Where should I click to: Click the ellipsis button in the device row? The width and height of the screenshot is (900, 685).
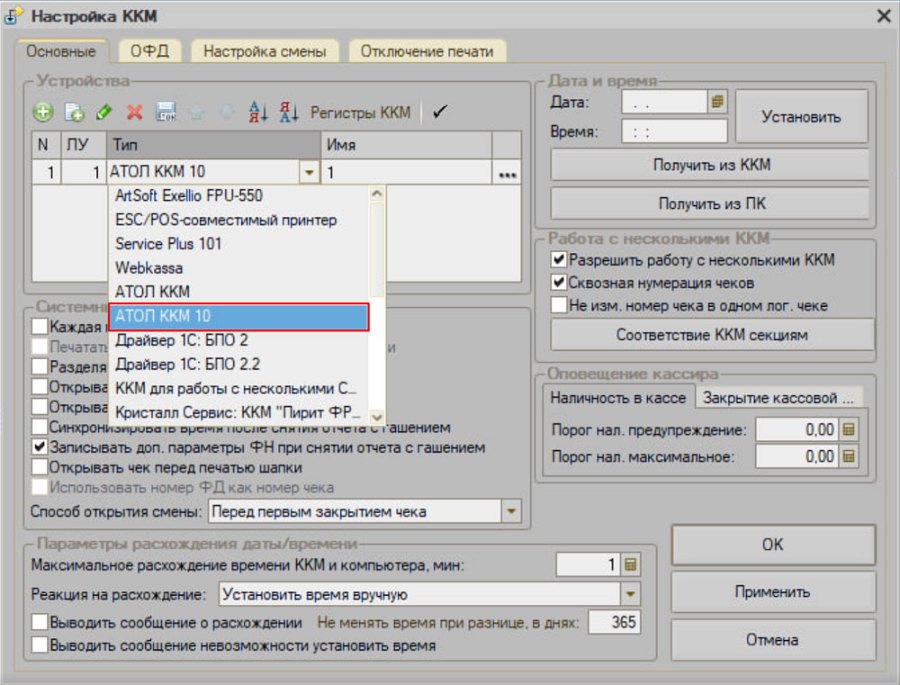coord(507,172)
